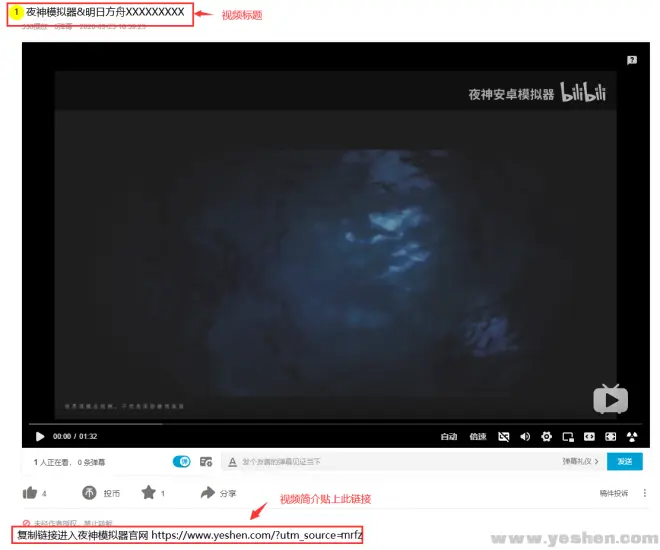This screenshot has width=660, height=550.
Task: Enter web fullscreen mode icon
Action: (x=611, y=437)
